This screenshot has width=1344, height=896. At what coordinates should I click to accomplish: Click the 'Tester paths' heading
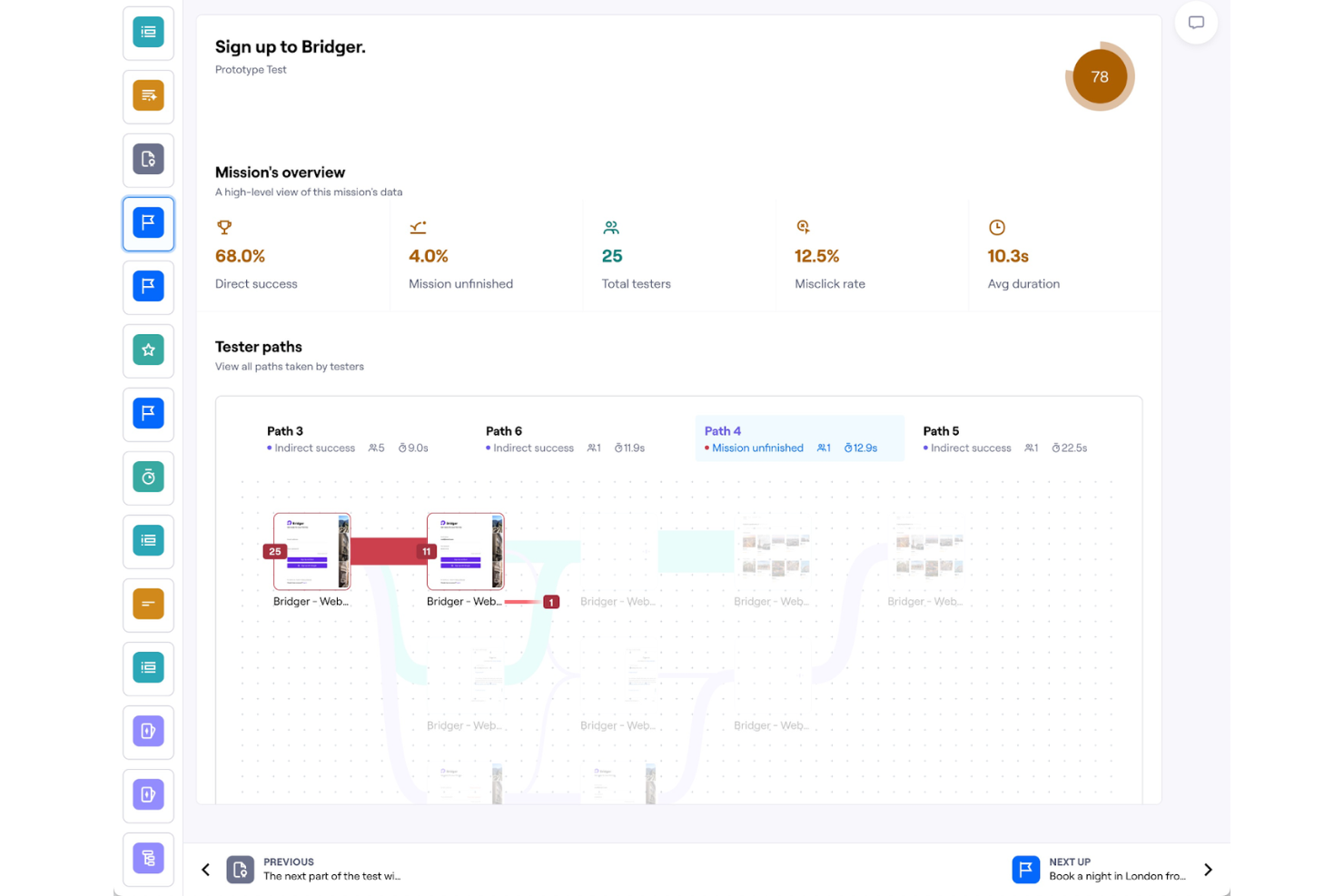[259, 347]
